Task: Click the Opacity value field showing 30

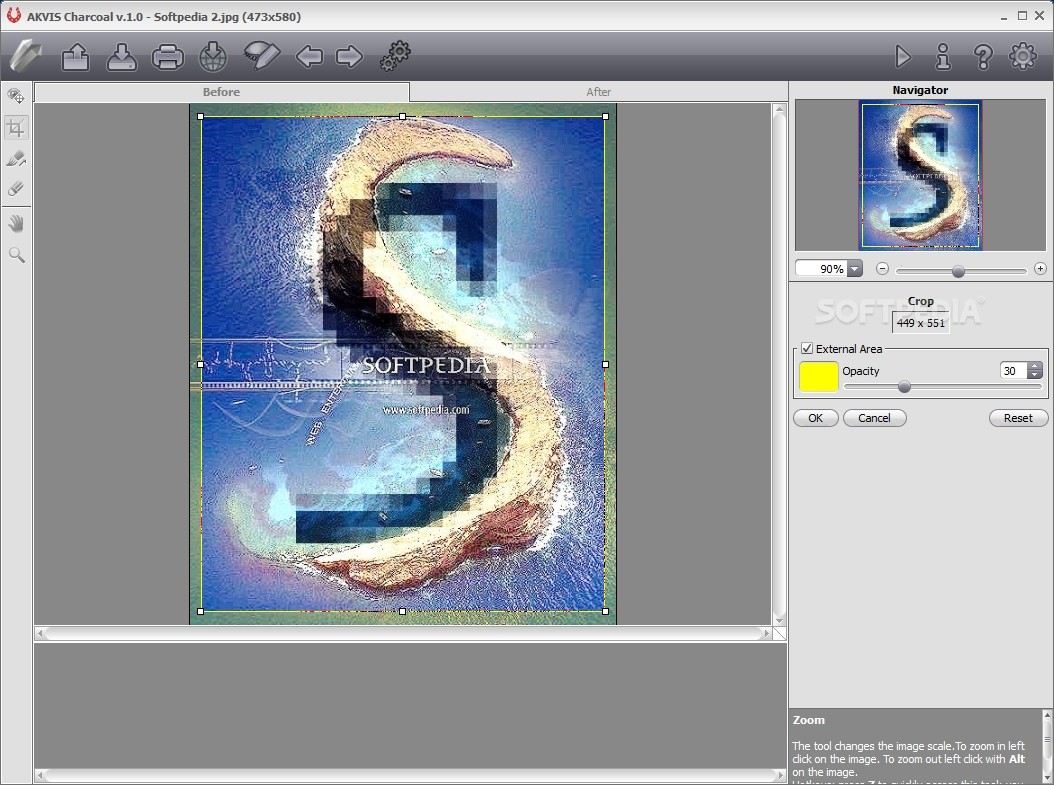Action: pyautogui.click(x=1014, y=371)
